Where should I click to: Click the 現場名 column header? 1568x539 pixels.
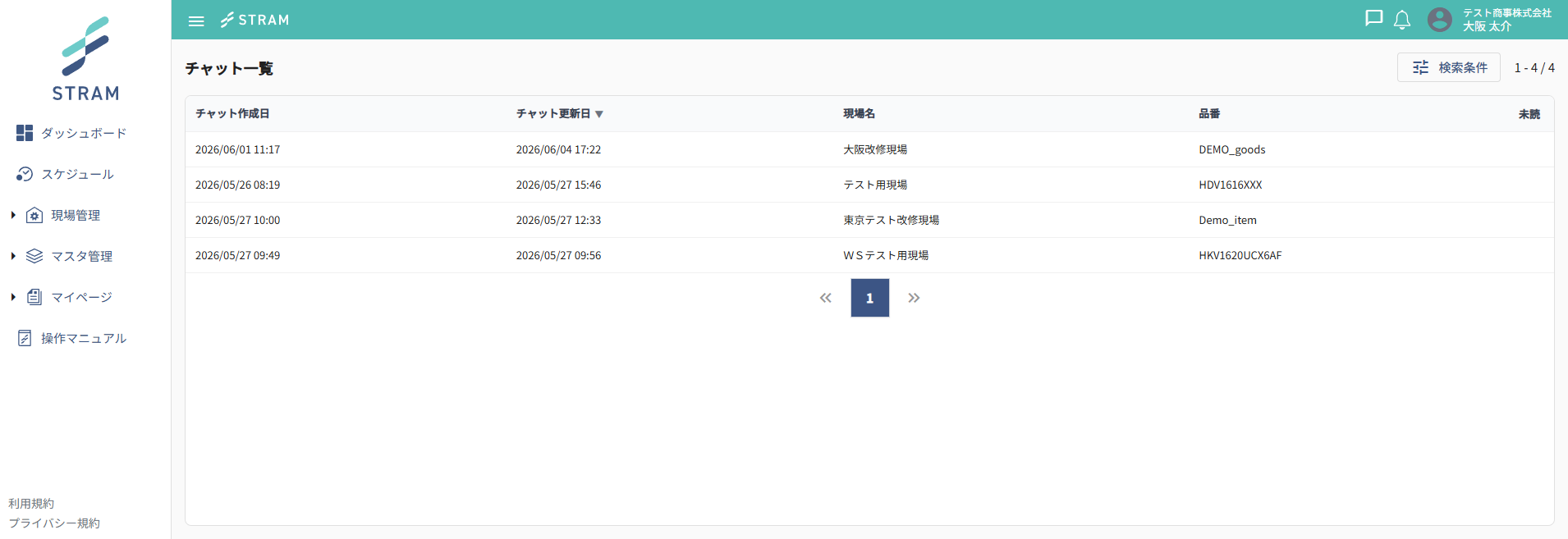(859, 113)
